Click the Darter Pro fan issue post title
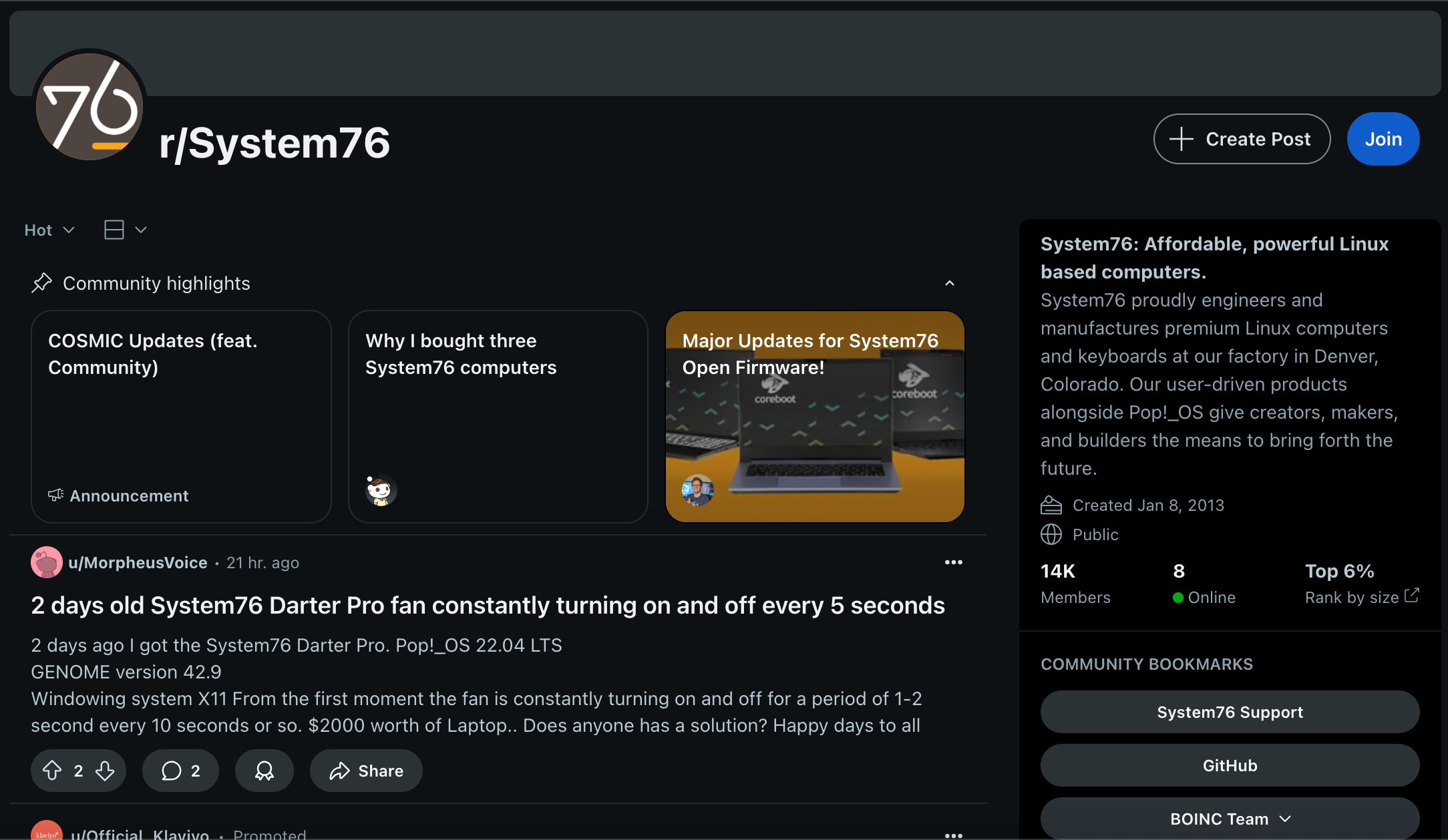The image size is (1448, 840). [488, 604]
